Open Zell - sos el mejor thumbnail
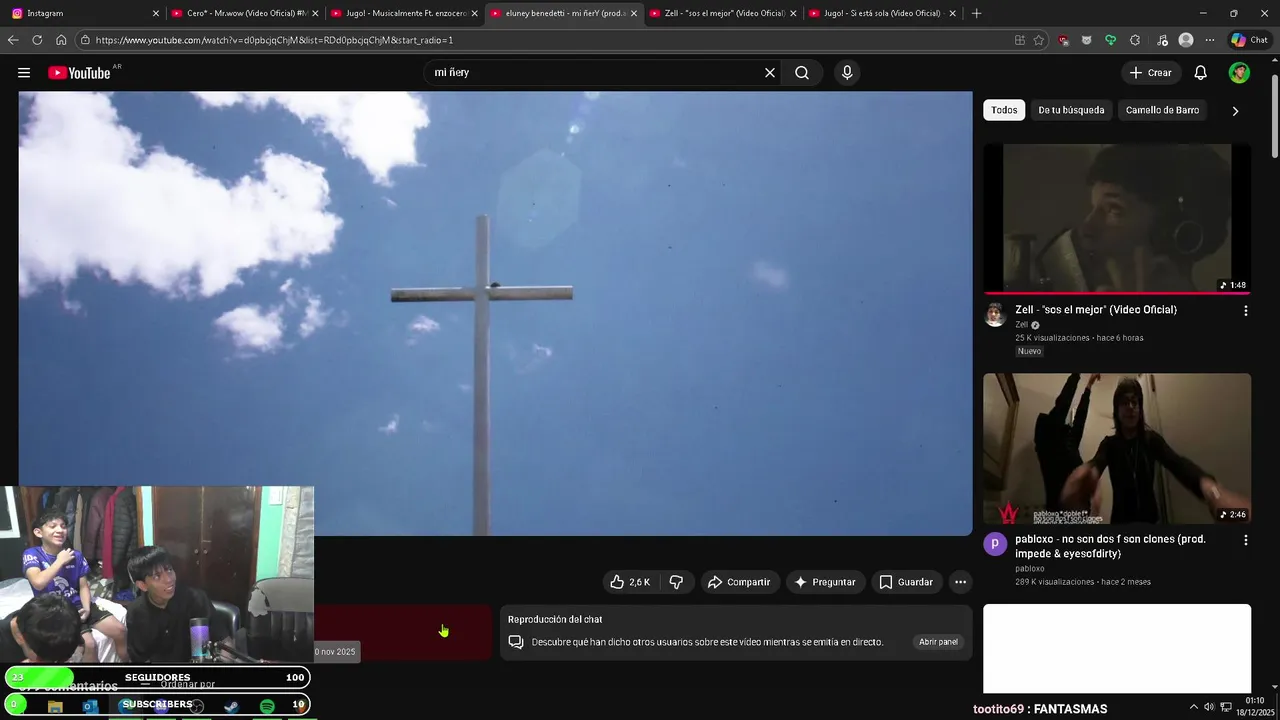Screen dimensions: 1280x720 1117,219
